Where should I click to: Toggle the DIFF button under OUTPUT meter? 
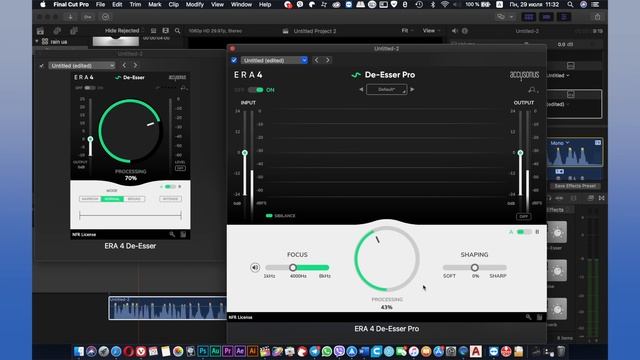pyautogui.click(x=524, y=216)
